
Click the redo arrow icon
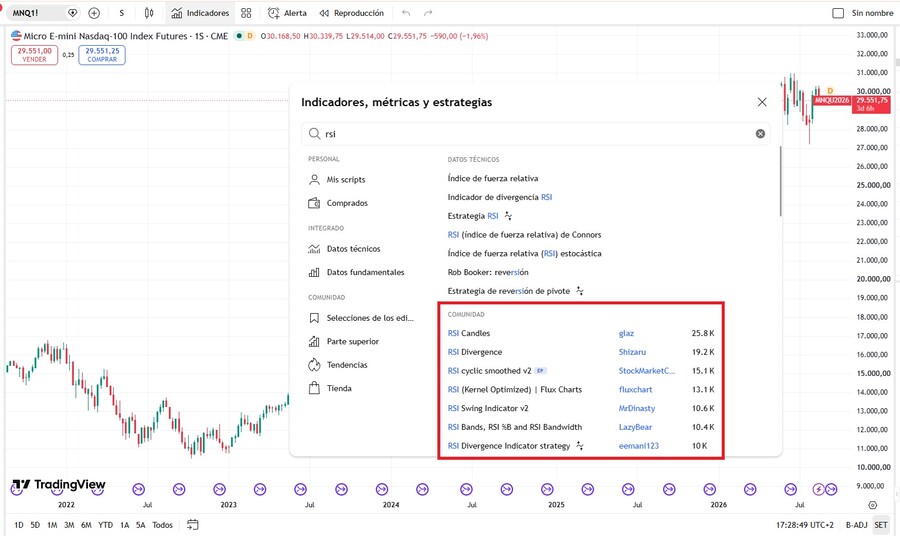[x=428, y=13]
